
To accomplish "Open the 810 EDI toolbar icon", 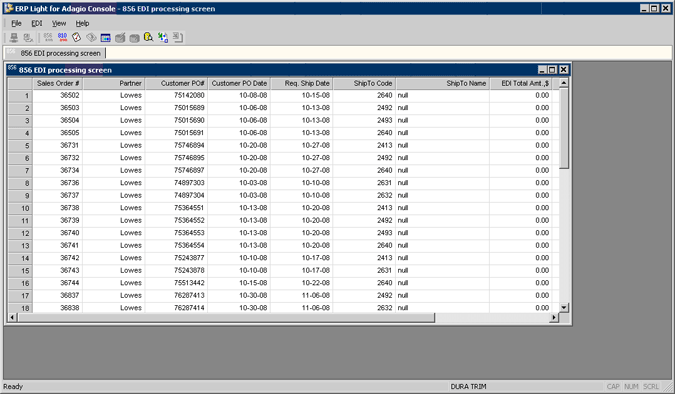I will [x=62, y=38].
